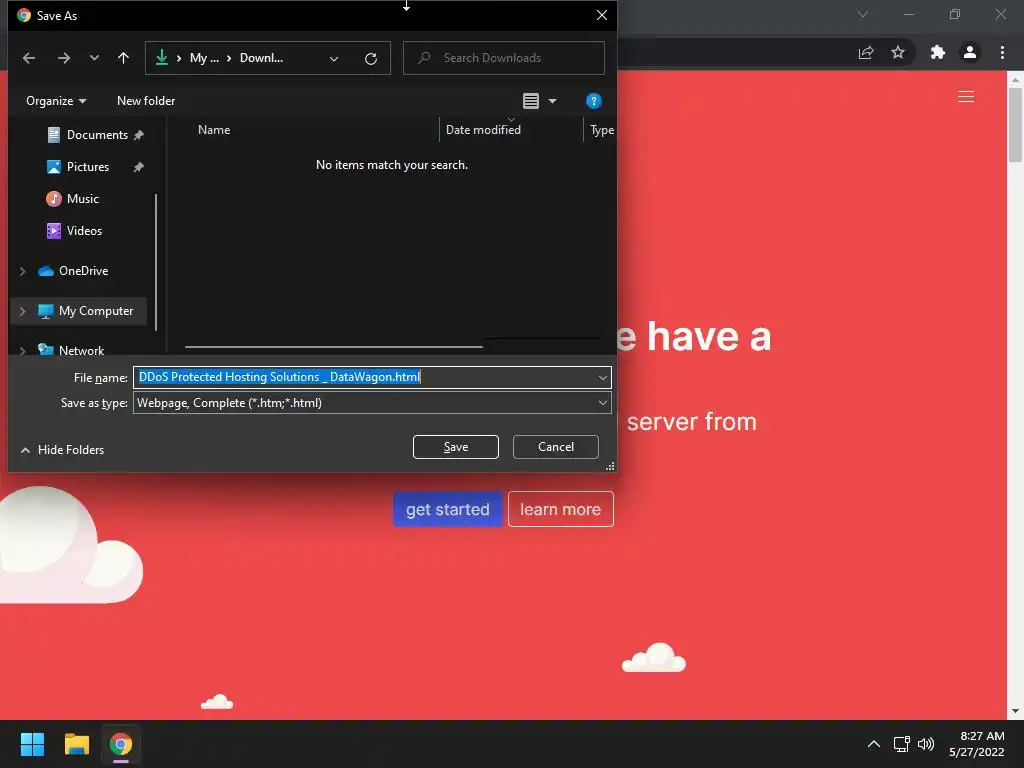The height and width of the screenshot is (768, 1024).
Task: Click the 'get started' button on page
Action: [447, 509]
